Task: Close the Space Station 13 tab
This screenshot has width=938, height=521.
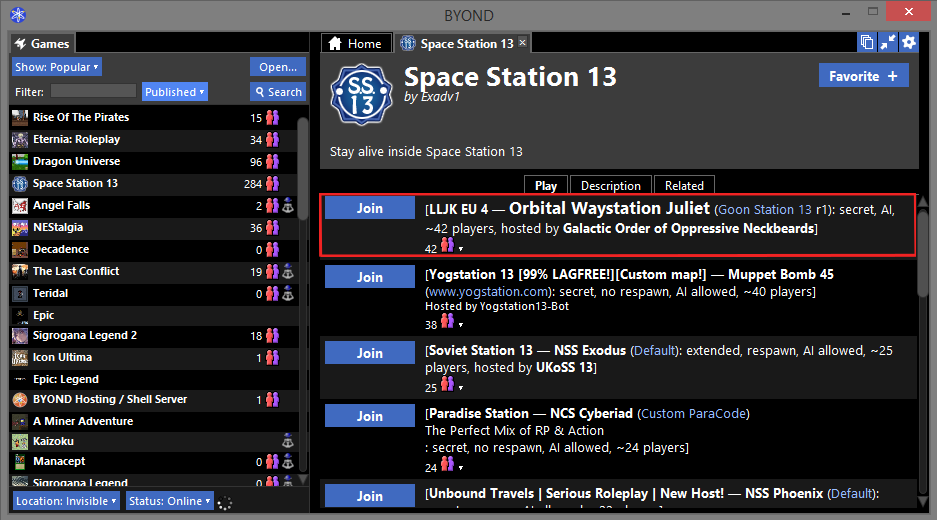Action: 523,42
